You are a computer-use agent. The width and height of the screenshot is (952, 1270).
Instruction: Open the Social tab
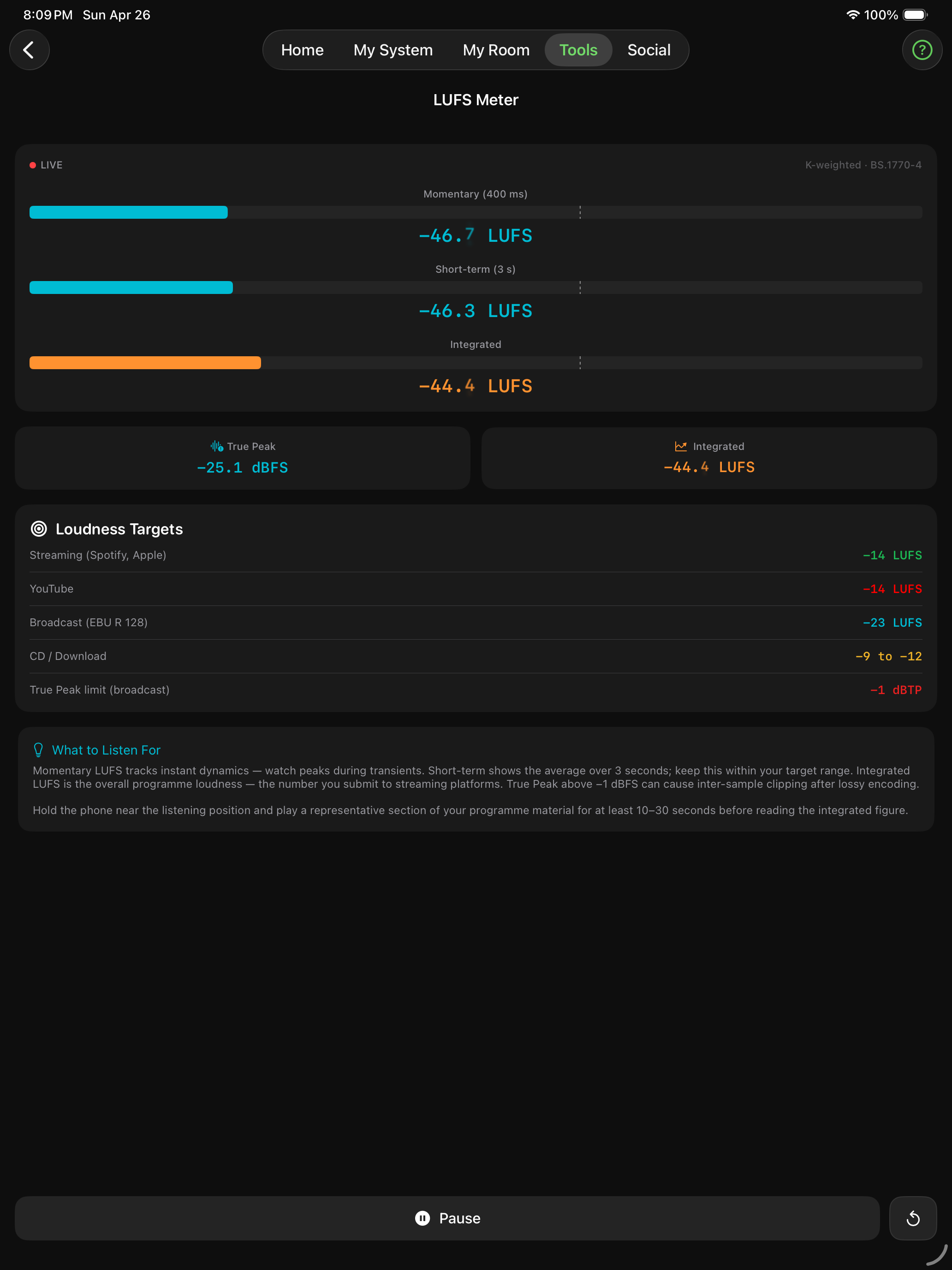pos(649,50)
